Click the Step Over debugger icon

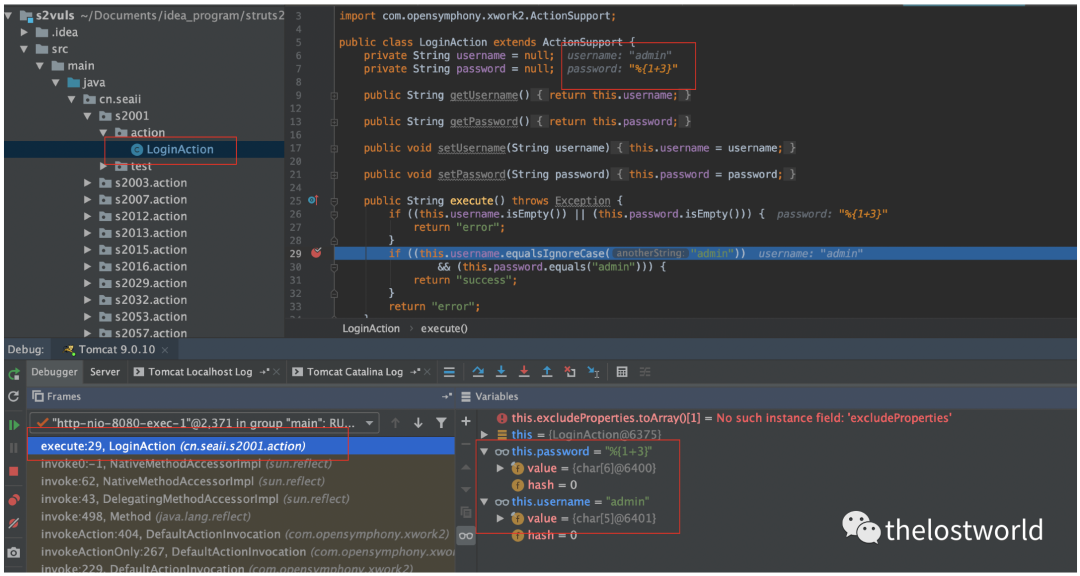(478, 372)
